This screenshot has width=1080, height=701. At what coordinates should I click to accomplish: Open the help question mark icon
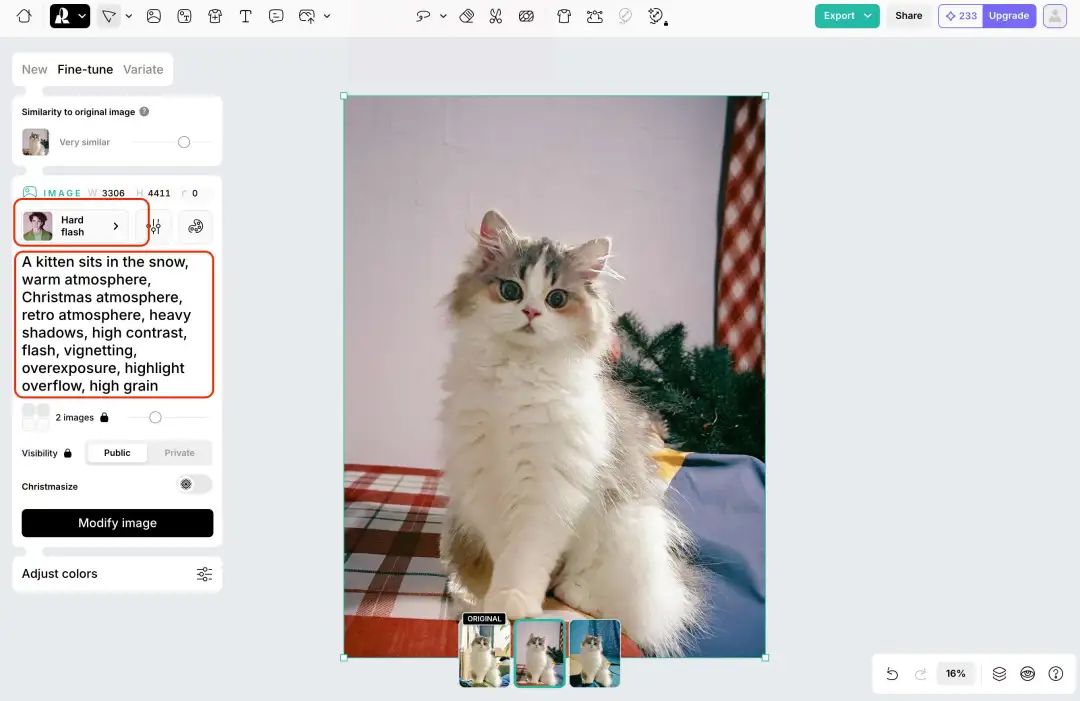1056,673
